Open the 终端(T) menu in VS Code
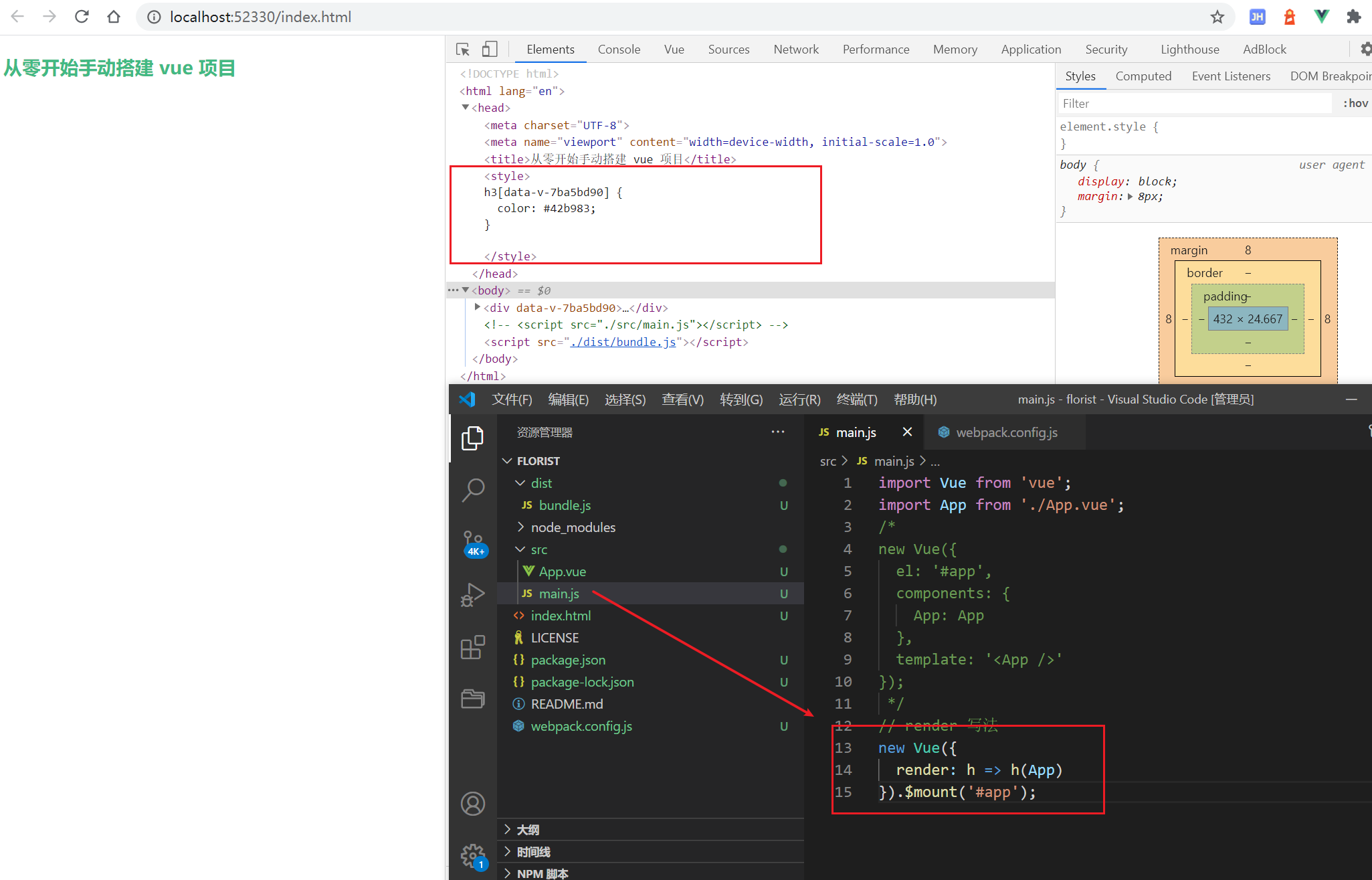Image resolution: width=1372 pixels, height=880 pixels. 856,400
